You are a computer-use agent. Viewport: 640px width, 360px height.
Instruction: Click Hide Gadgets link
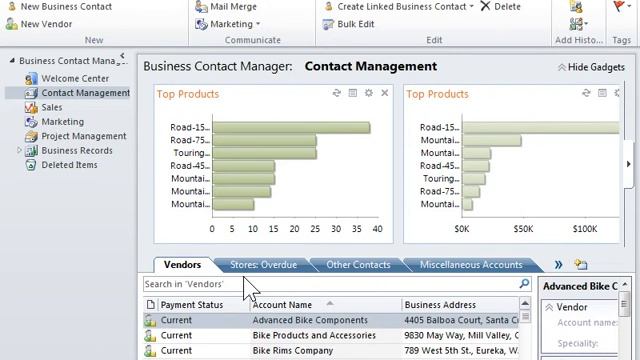pos(591,67)
